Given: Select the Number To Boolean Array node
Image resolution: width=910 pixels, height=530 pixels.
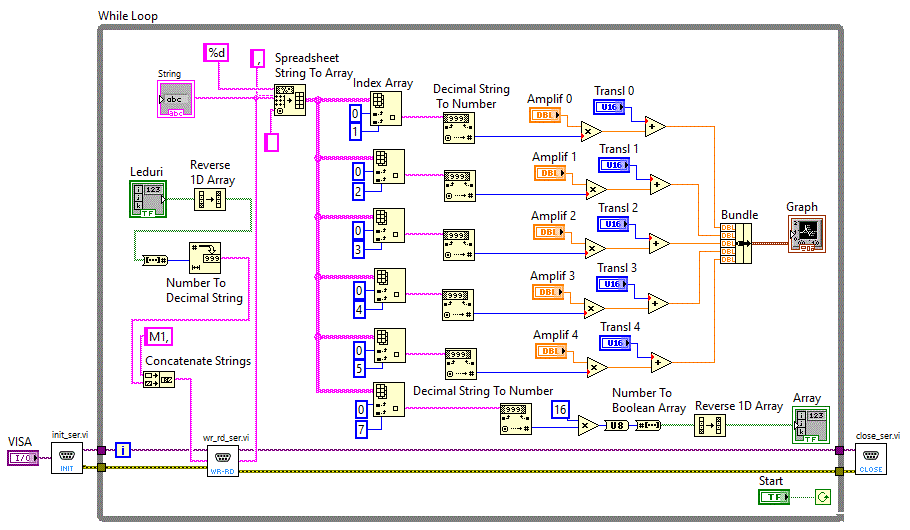Looking at the screenshot, I should [646, 425].
